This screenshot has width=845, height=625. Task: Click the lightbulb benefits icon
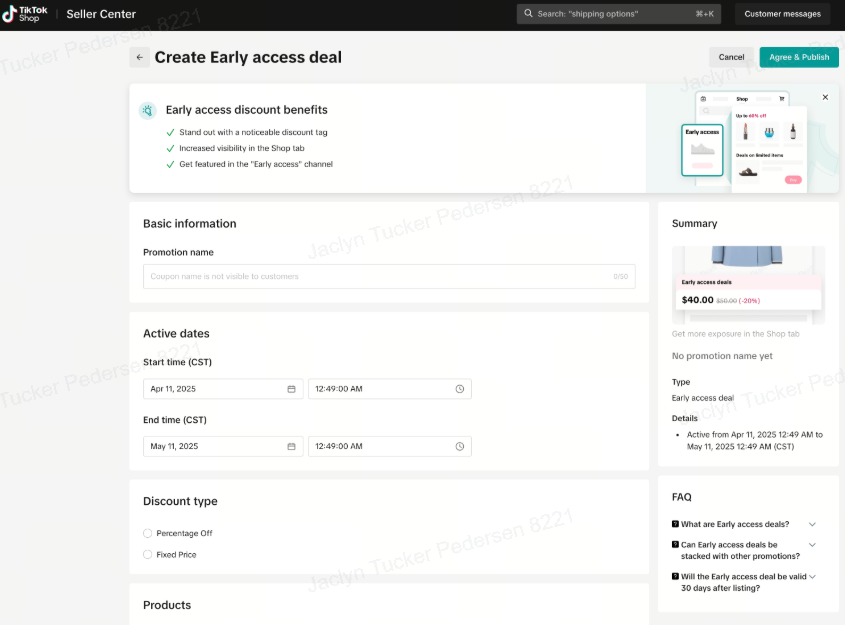coord(148,110)
